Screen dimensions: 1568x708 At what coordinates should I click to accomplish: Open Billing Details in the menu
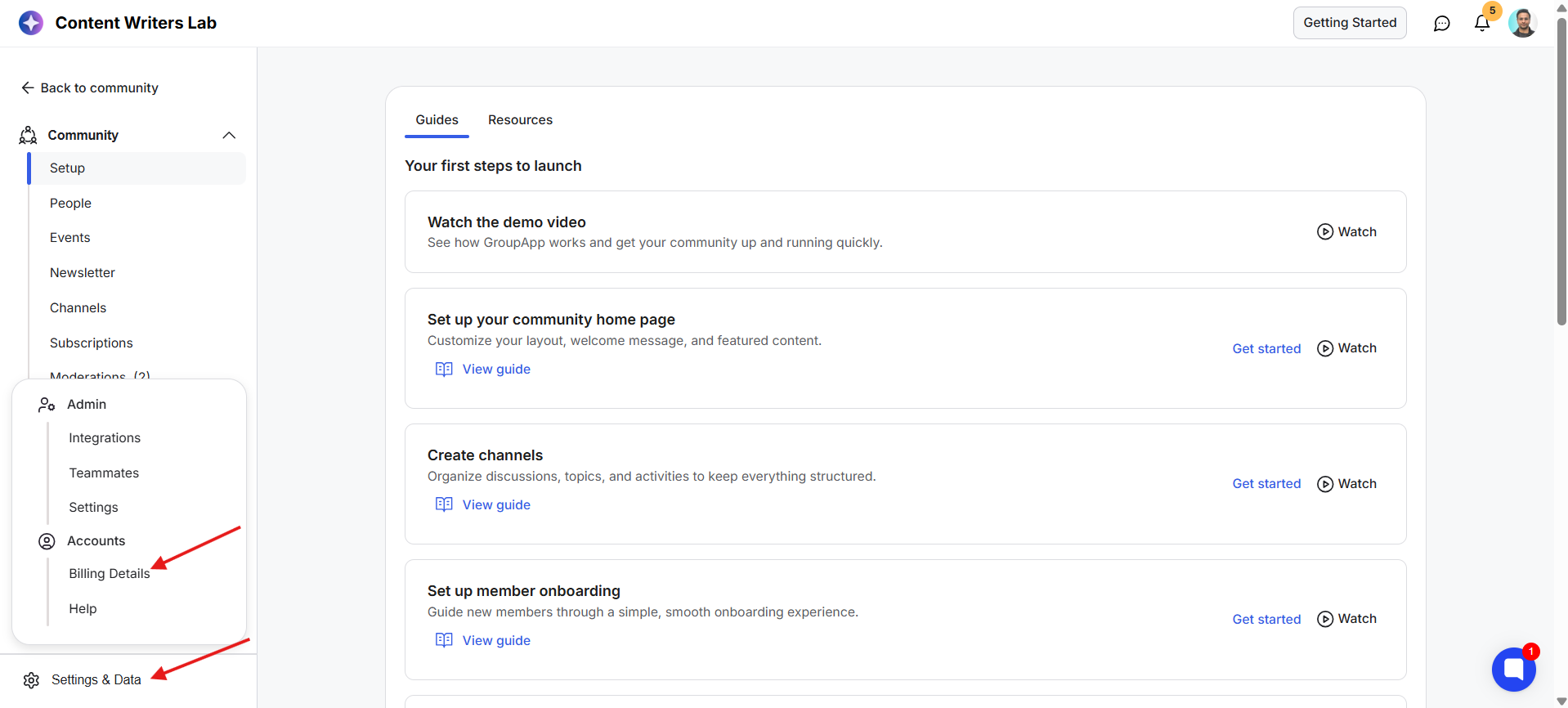tap(110, 574)
